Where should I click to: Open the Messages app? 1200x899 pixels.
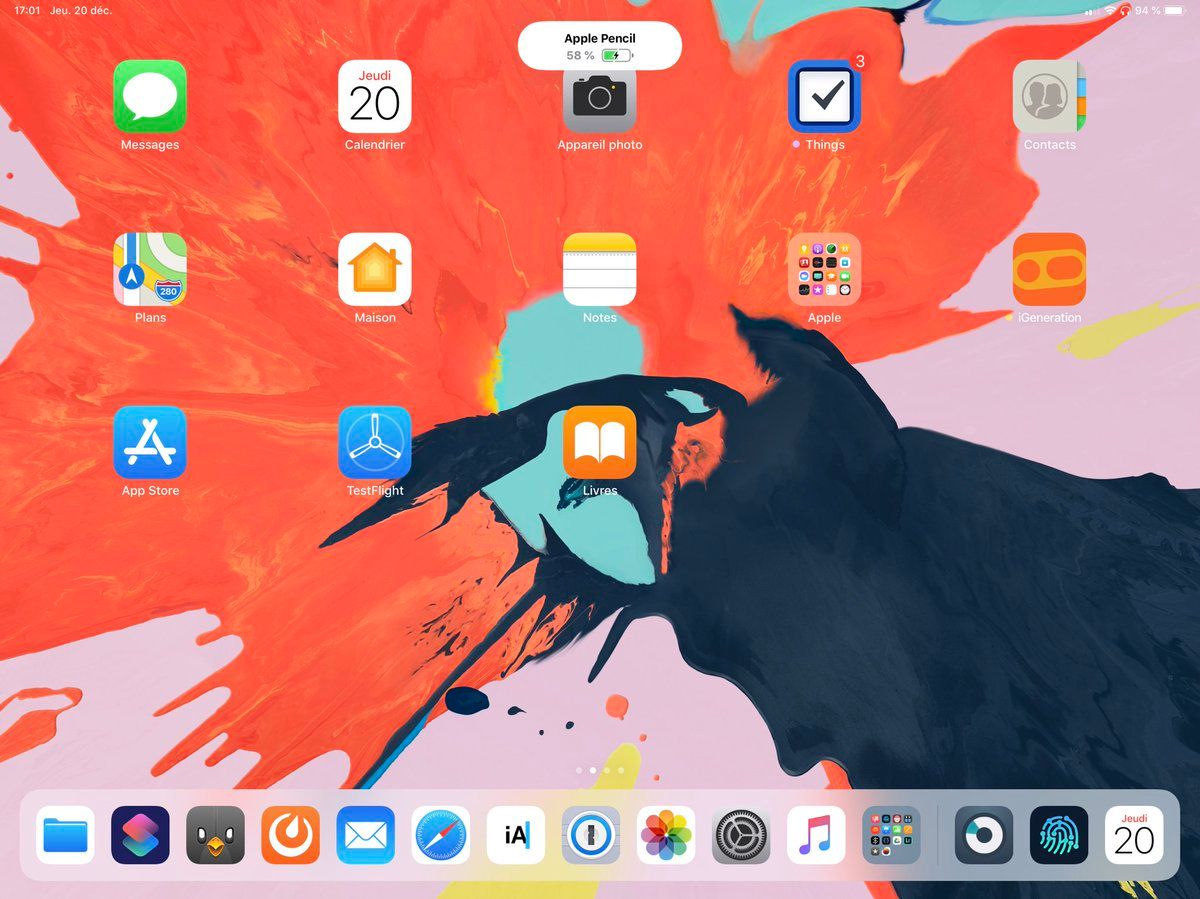[x=150, y=97]
